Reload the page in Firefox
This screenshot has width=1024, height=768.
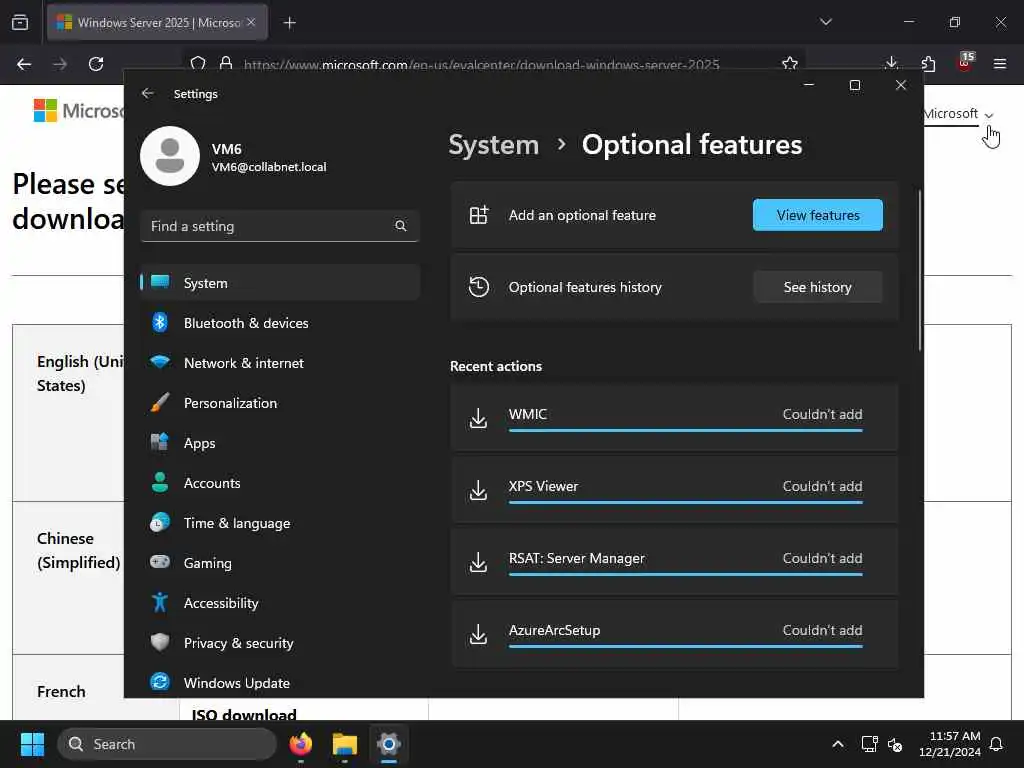tap(96, 64)
